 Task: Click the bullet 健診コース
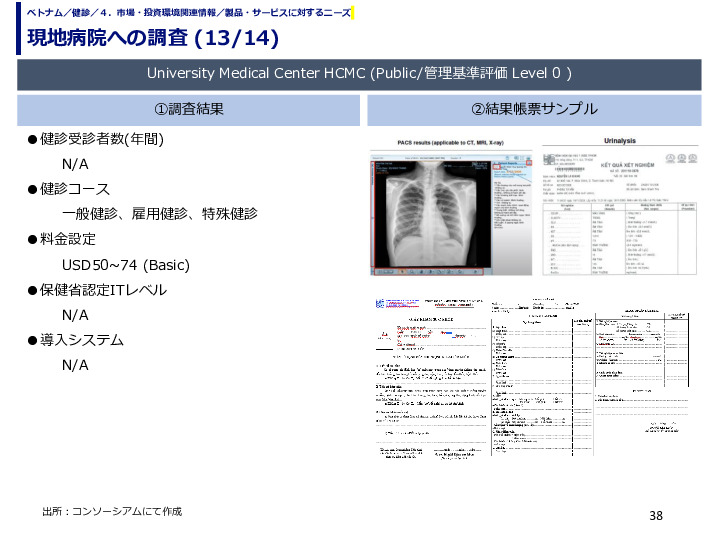pyautogui.click(x=68, y=189)
